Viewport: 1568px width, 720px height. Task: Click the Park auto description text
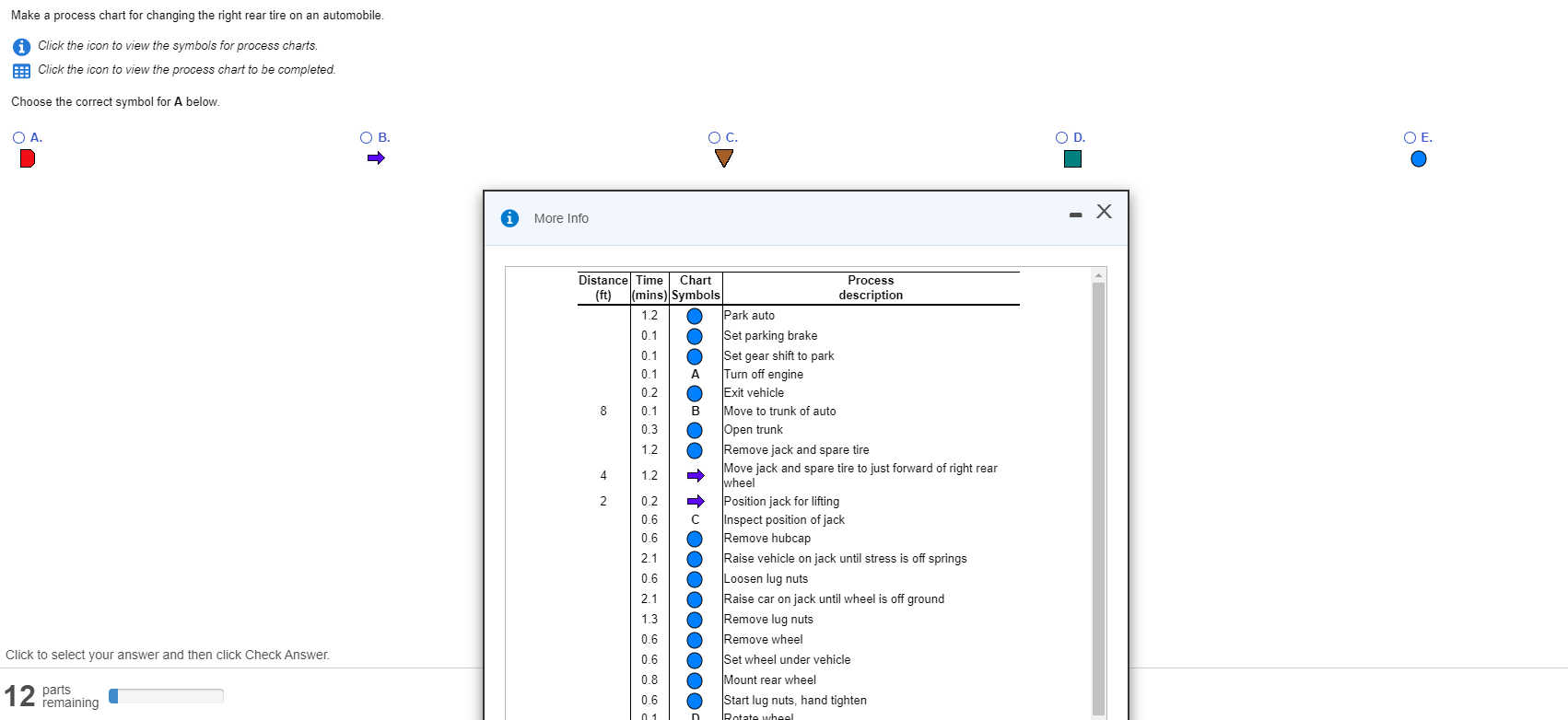point(749,315)
